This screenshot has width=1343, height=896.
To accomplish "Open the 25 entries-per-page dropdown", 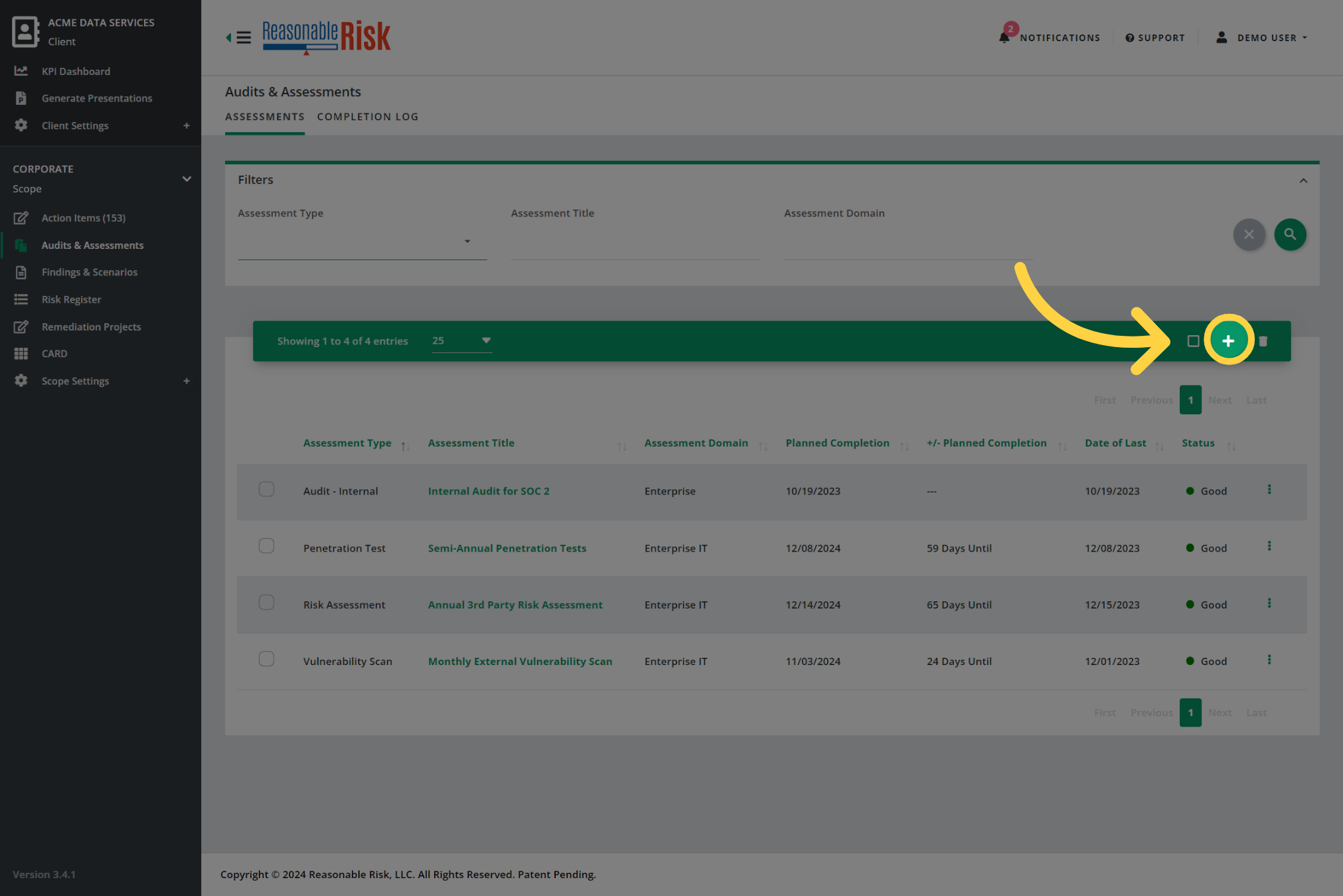I will click(462, 340).
